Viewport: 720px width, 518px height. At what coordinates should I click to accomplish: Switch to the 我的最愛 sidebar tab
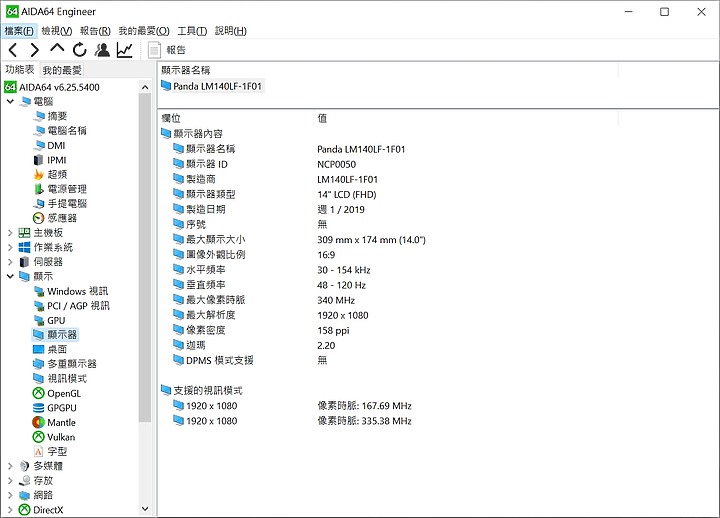coord(62,70)
